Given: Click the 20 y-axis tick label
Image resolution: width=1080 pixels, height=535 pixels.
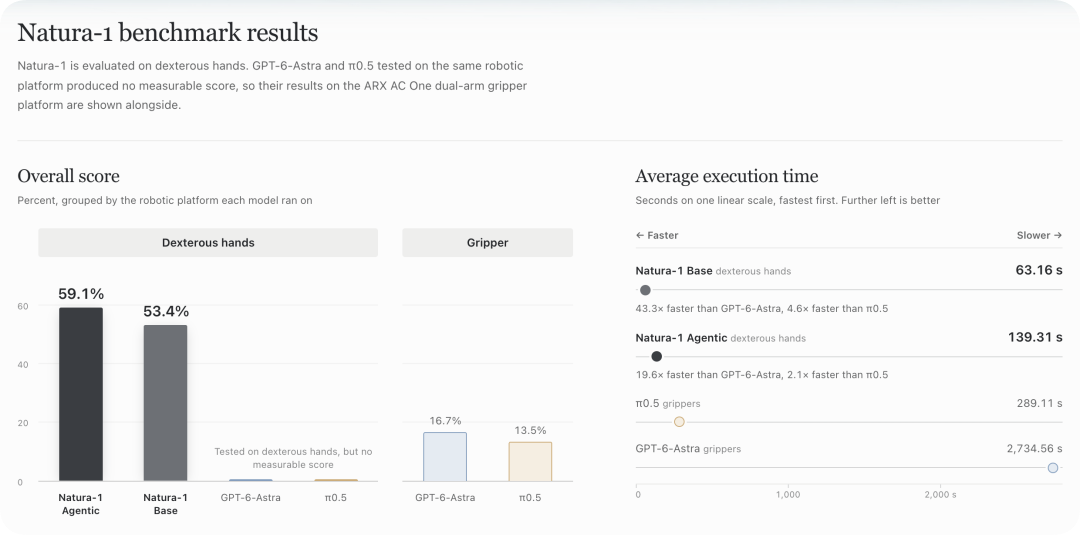Looking at the screenshot, I should [x=23, y=423].
